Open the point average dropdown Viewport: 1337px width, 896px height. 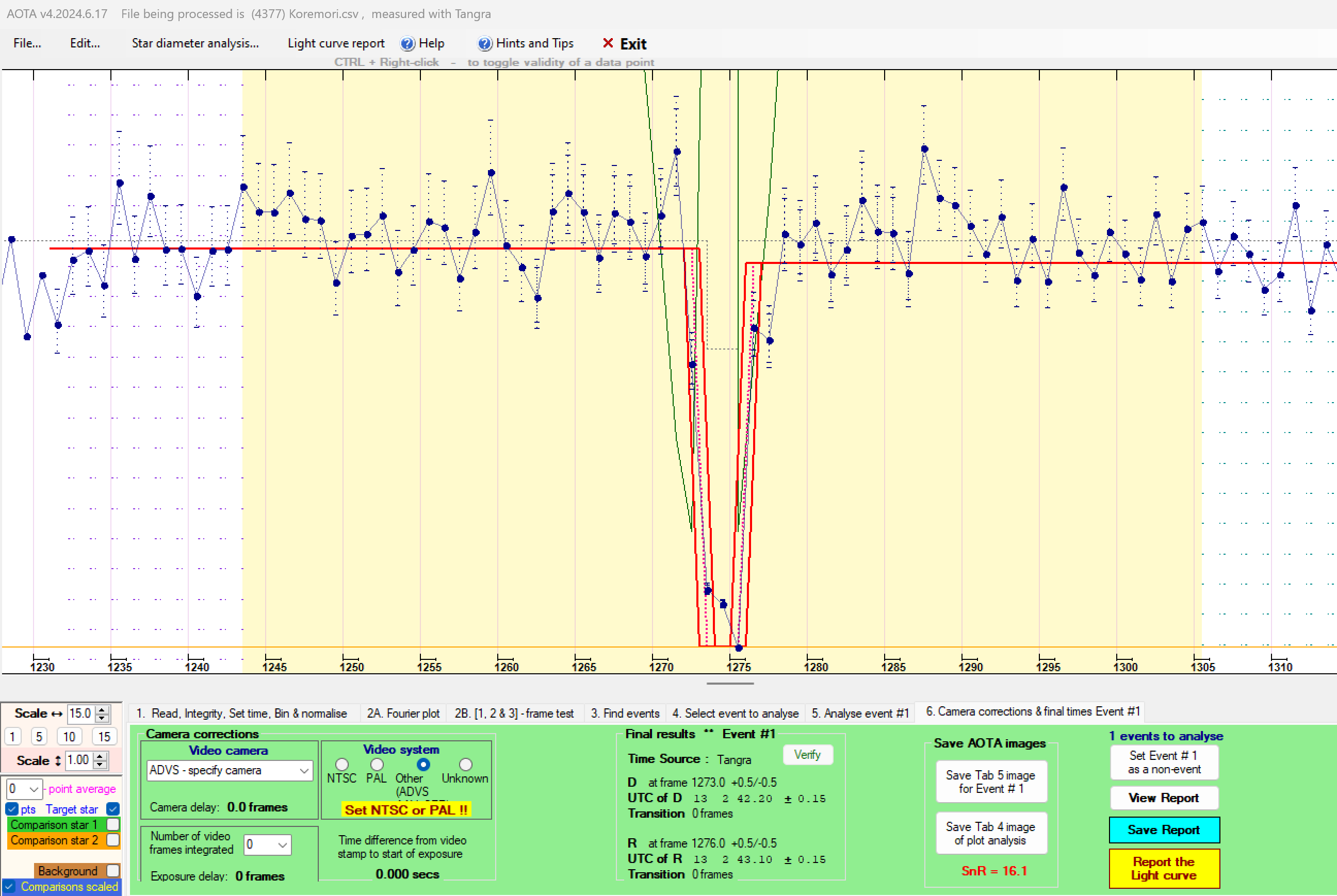click(24, 789)
